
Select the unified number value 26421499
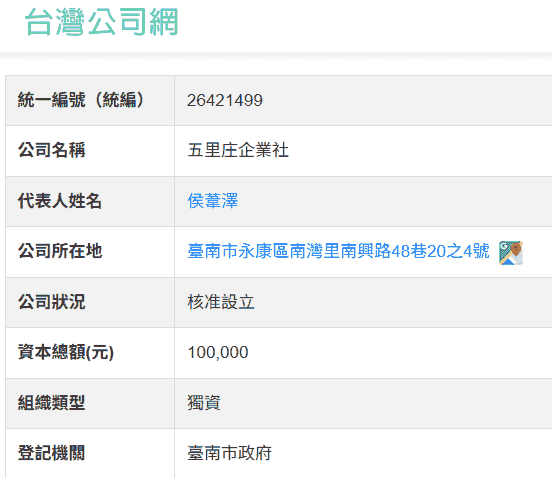pyautogui.click(x=225, y=100)
